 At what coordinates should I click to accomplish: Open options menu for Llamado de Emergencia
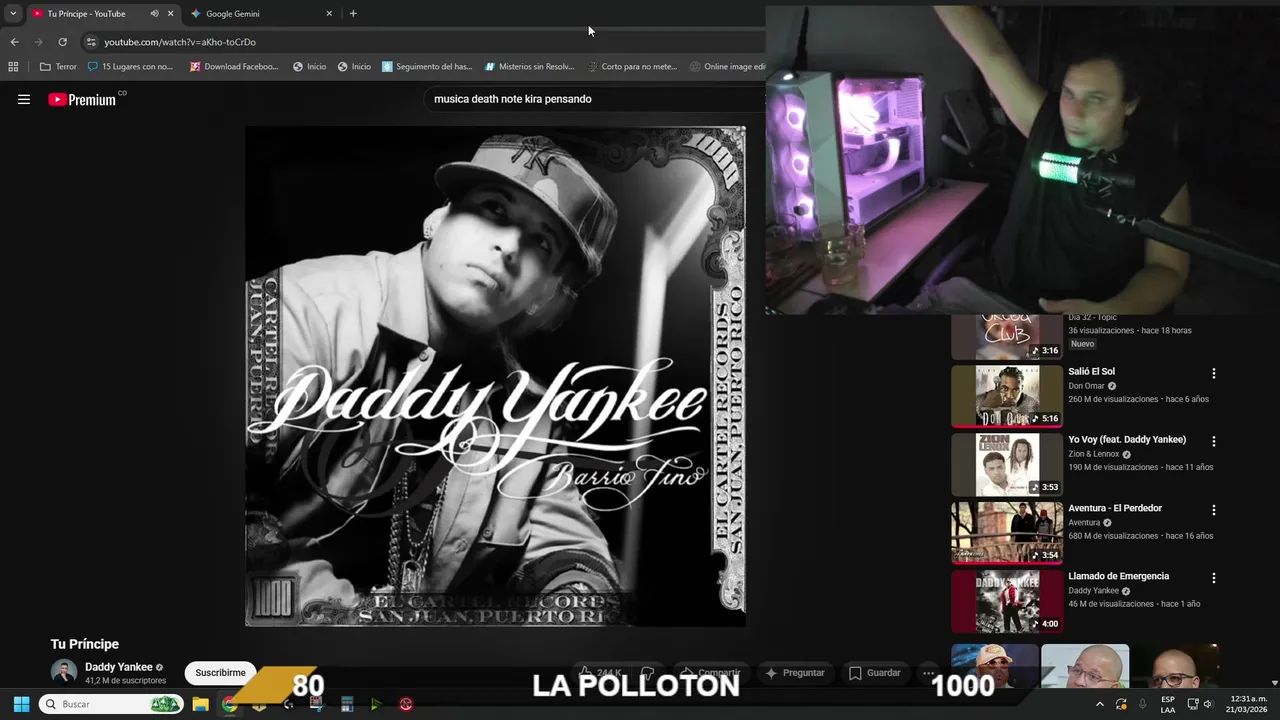(1214, 578)
